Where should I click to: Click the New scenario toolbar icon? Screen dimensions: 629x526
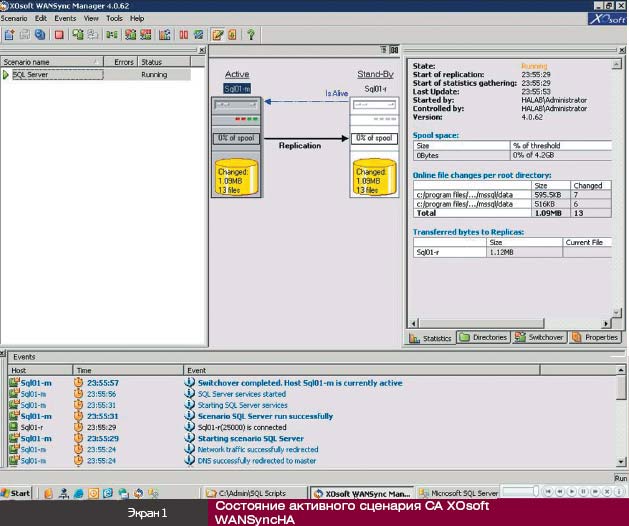[x=9, y=35]
